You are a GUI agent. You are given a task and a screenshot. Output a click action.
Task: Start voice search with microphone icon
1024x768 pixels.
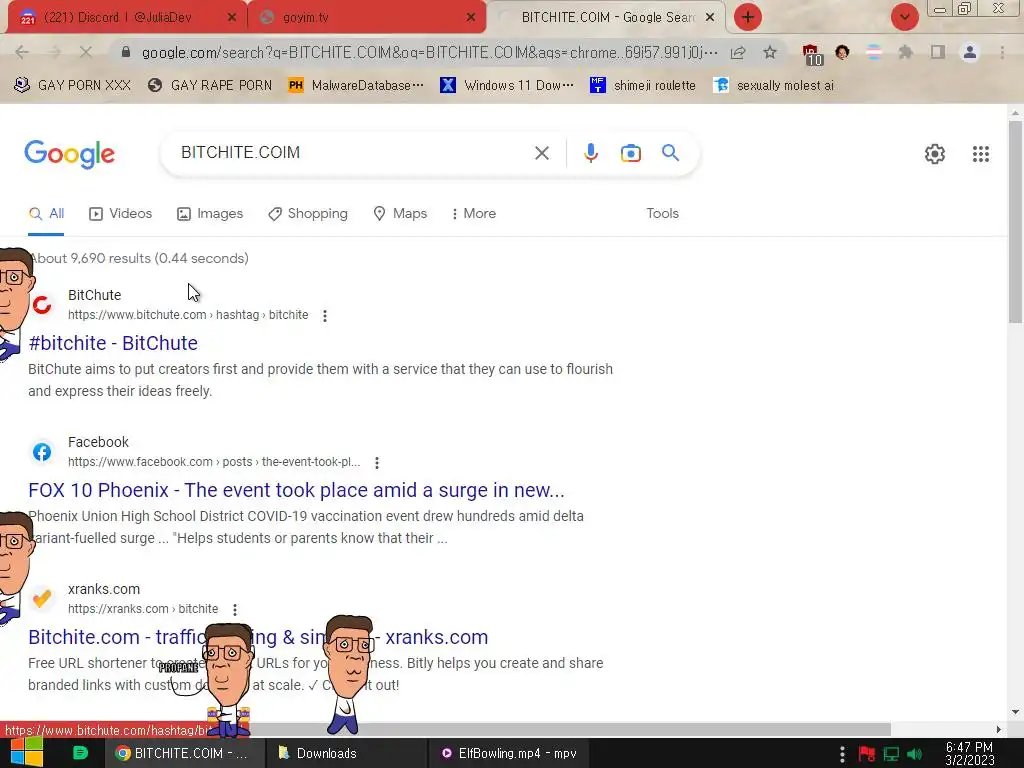point(590,153)
